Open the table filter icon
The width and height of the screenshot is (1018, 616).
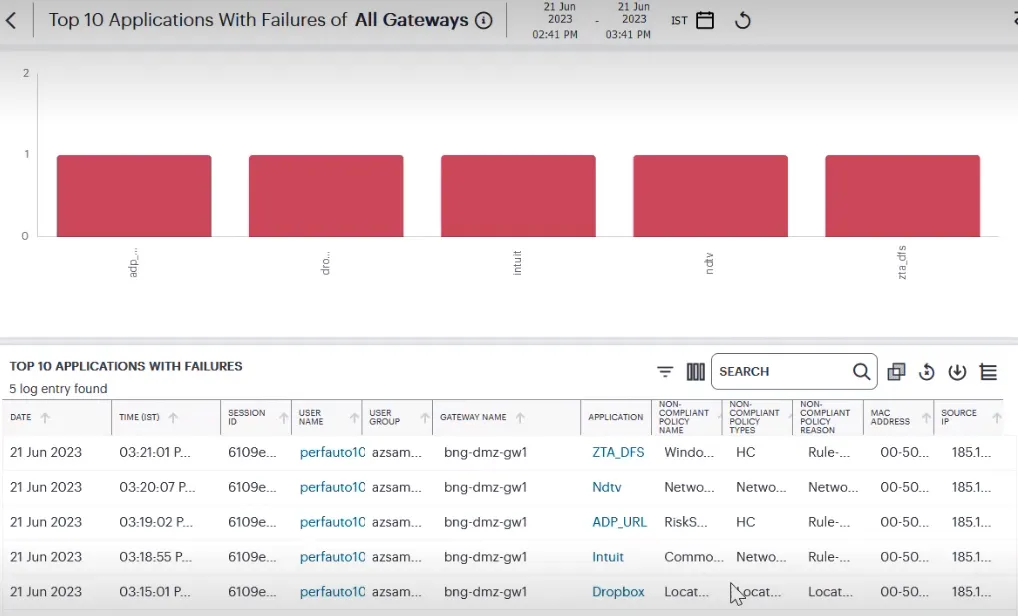pyautogui.click(x=665, y=371)
